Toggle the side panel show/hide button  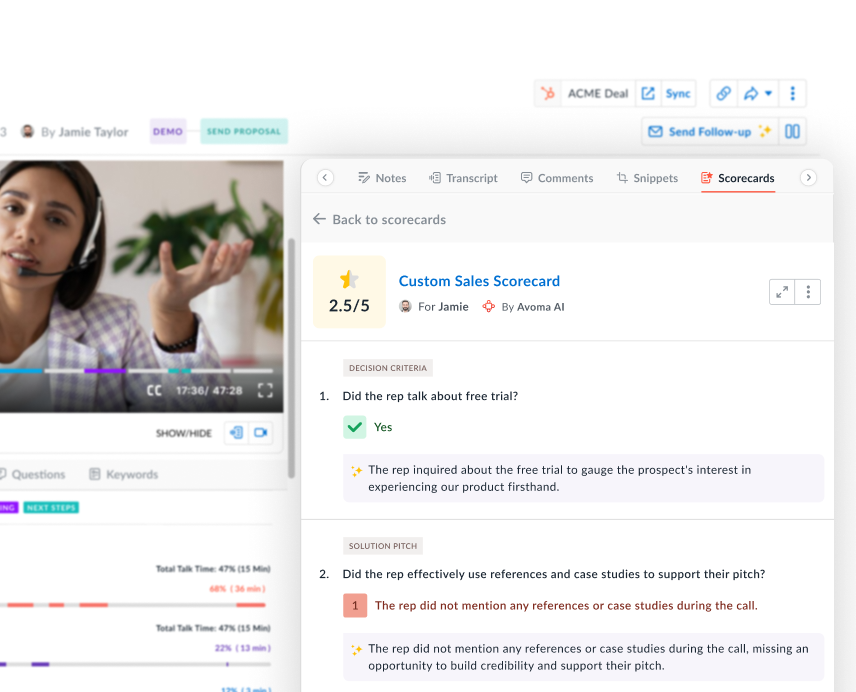coord(236,433)
